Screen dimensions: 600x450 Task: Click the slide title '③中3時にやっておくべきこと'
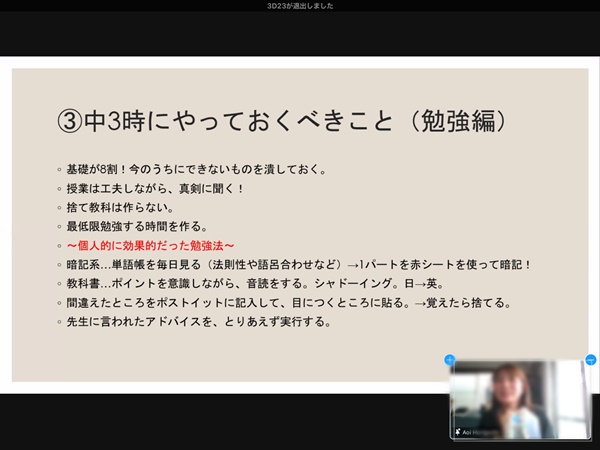[228, 121]
